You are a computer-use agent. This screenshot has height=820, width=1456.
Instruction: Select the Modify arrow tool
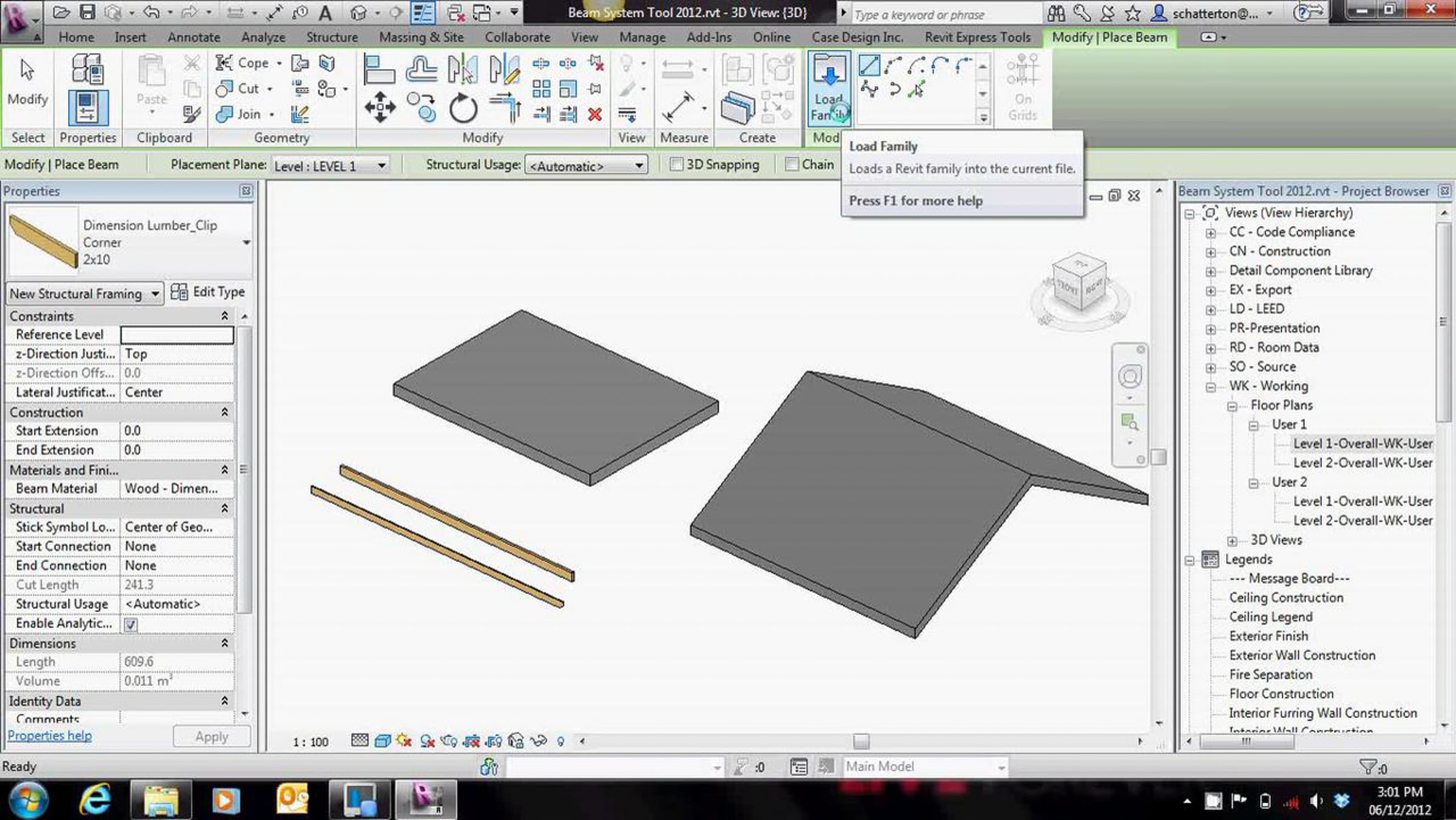pos(27,82)
